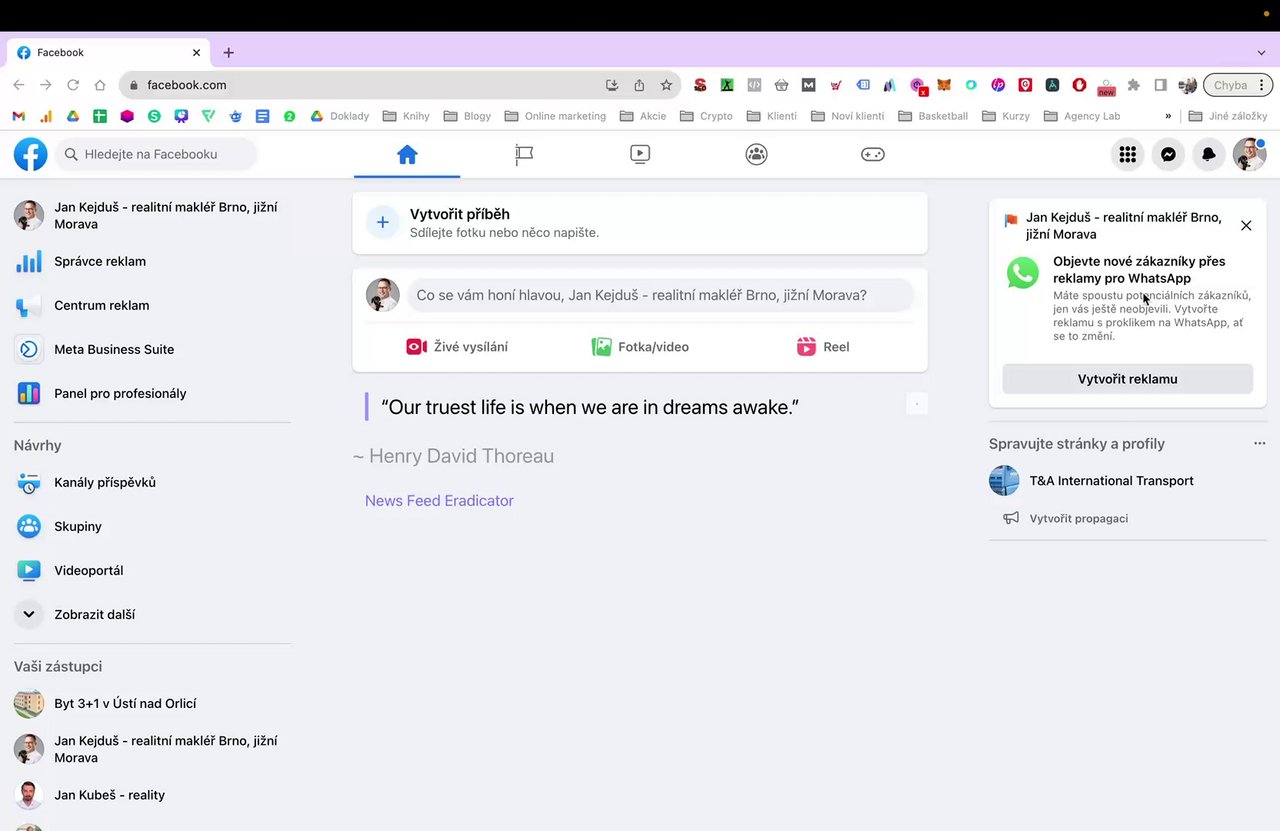Image resolution: width=1280 pixels, height=831 pixels.
Task: Click the Vytvořit reklamu button
Action: [1128, 379]
